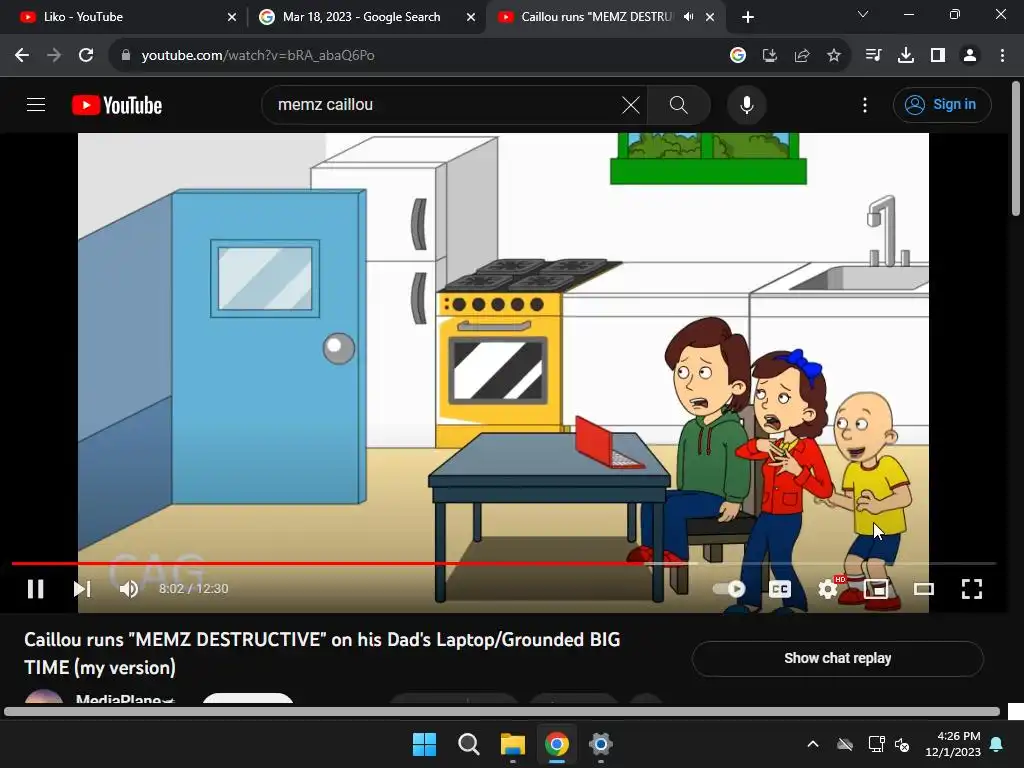1024x768 pixels.
Task: Open YouTube hamburger guide menu
Action: tap(36, 104)
